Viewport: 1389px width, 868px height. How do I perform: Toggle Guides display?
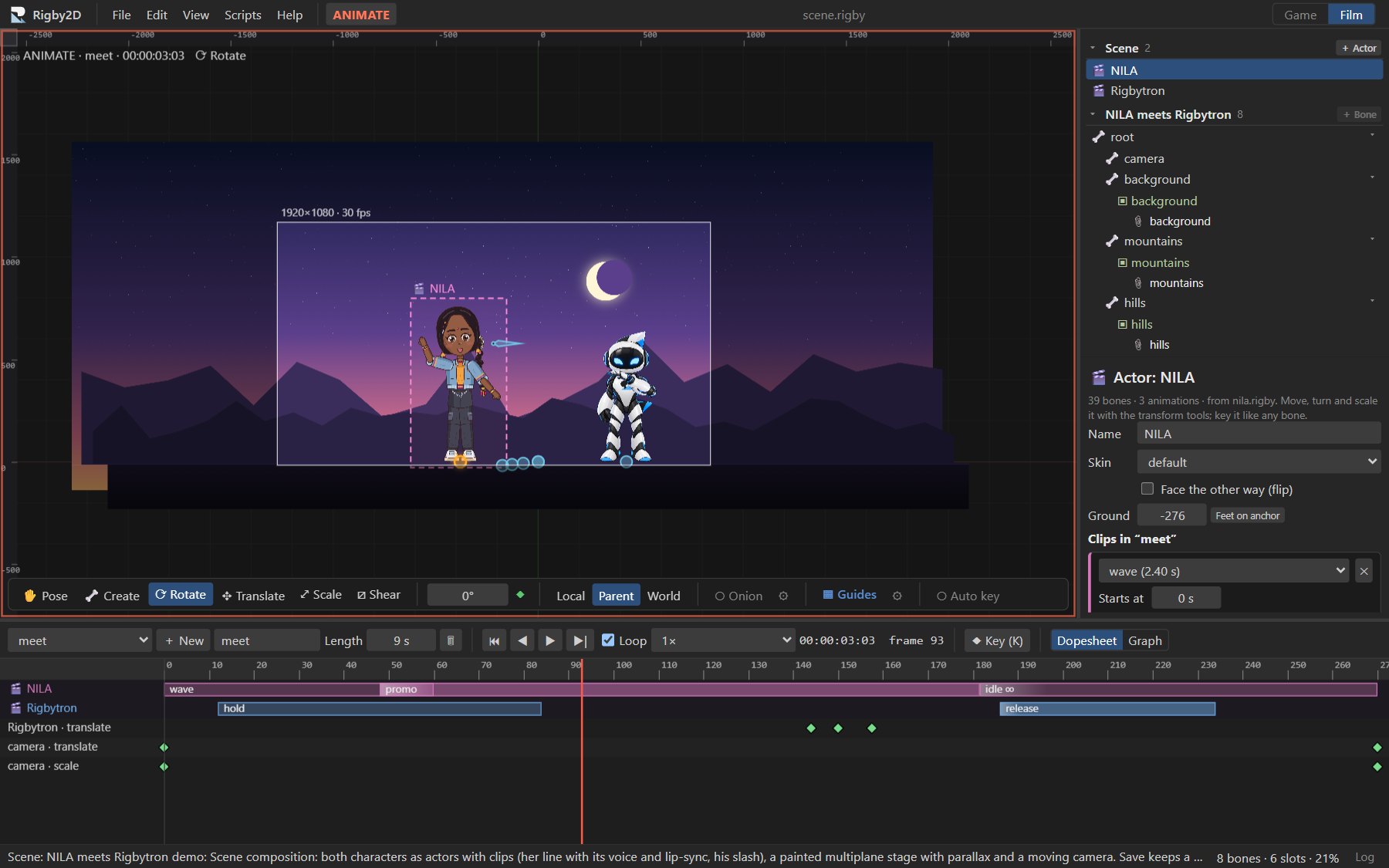(x=850, y=595)
